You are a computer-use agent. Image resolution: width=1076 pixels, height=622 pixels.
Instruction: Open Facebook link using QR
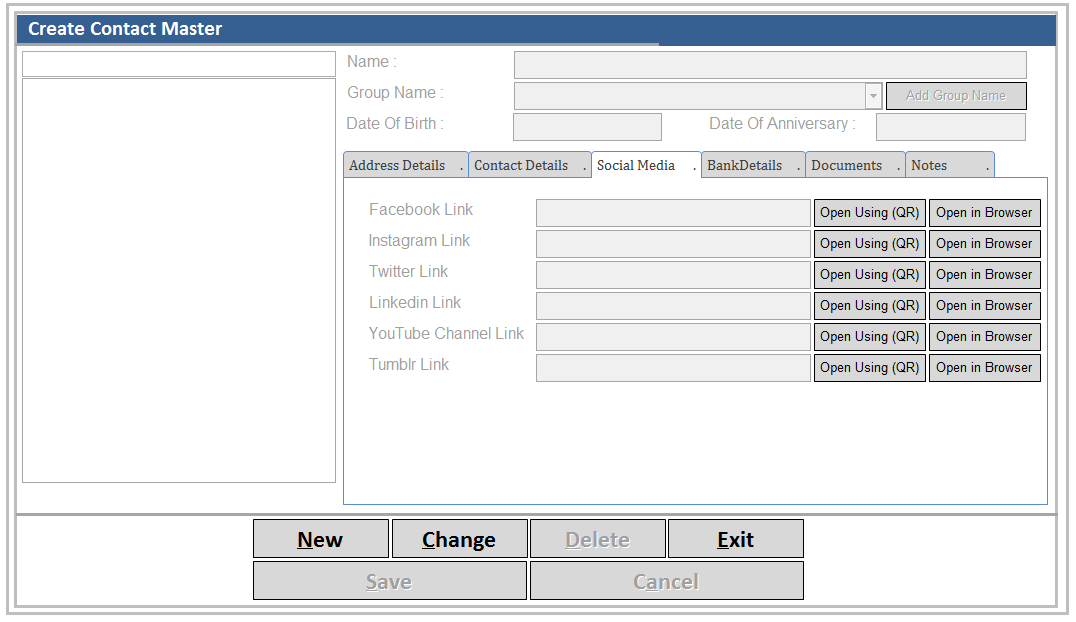pos(869,213)
